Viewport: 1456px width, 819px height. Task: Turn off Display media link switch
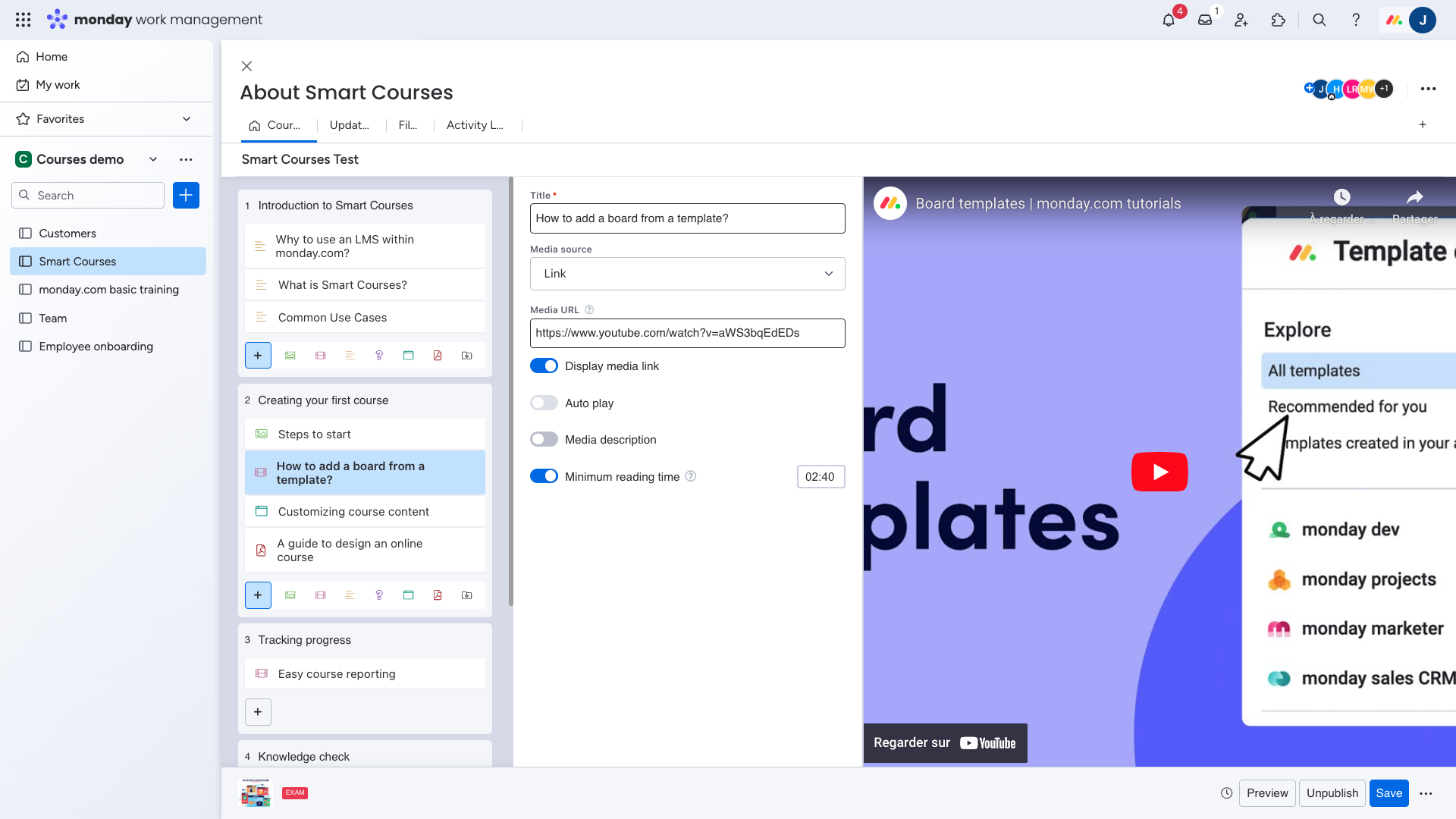tap(544, 366)
